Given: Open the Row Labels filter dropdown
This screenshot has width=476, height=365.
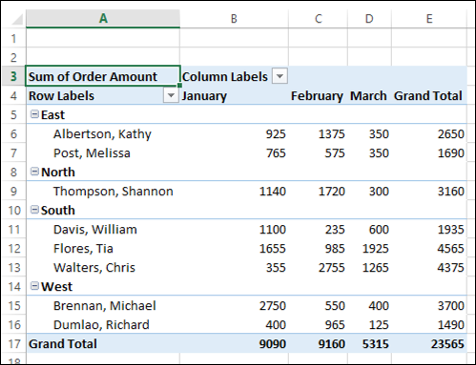Looking at the screenshot, I should click(171, 96).
